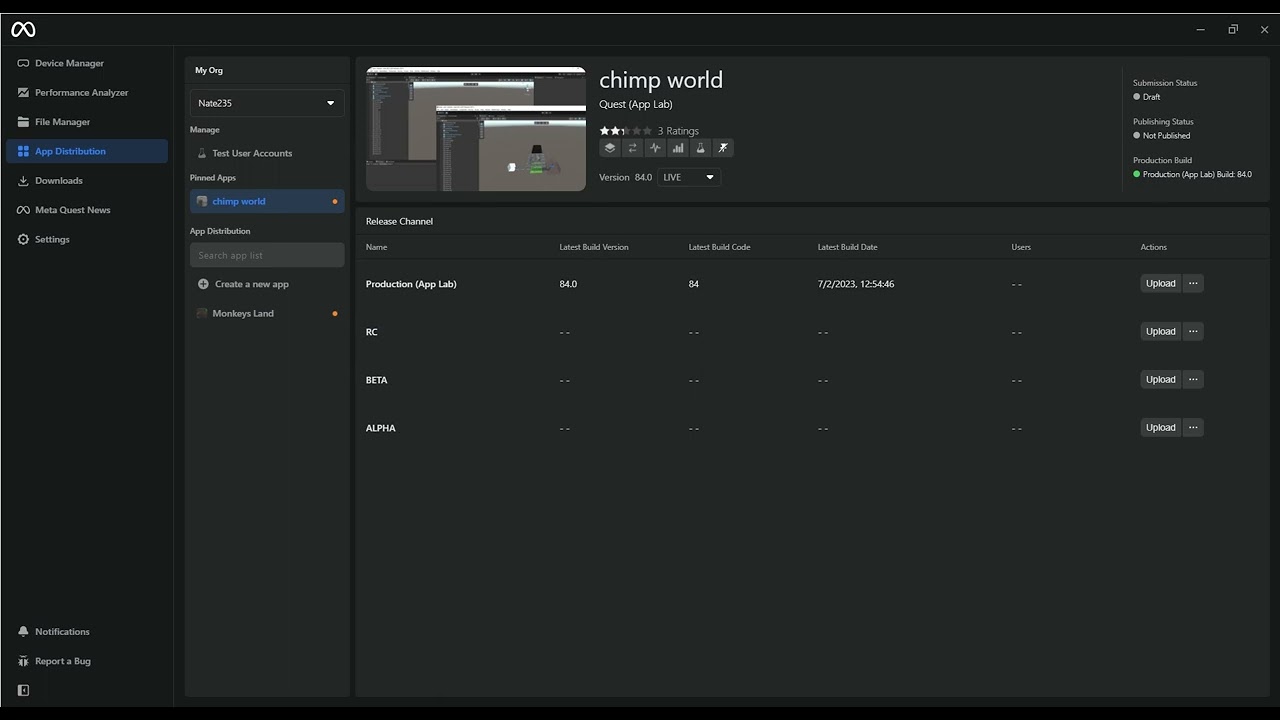
Task: Click the BETA channel name
Action: coord(377,380)
